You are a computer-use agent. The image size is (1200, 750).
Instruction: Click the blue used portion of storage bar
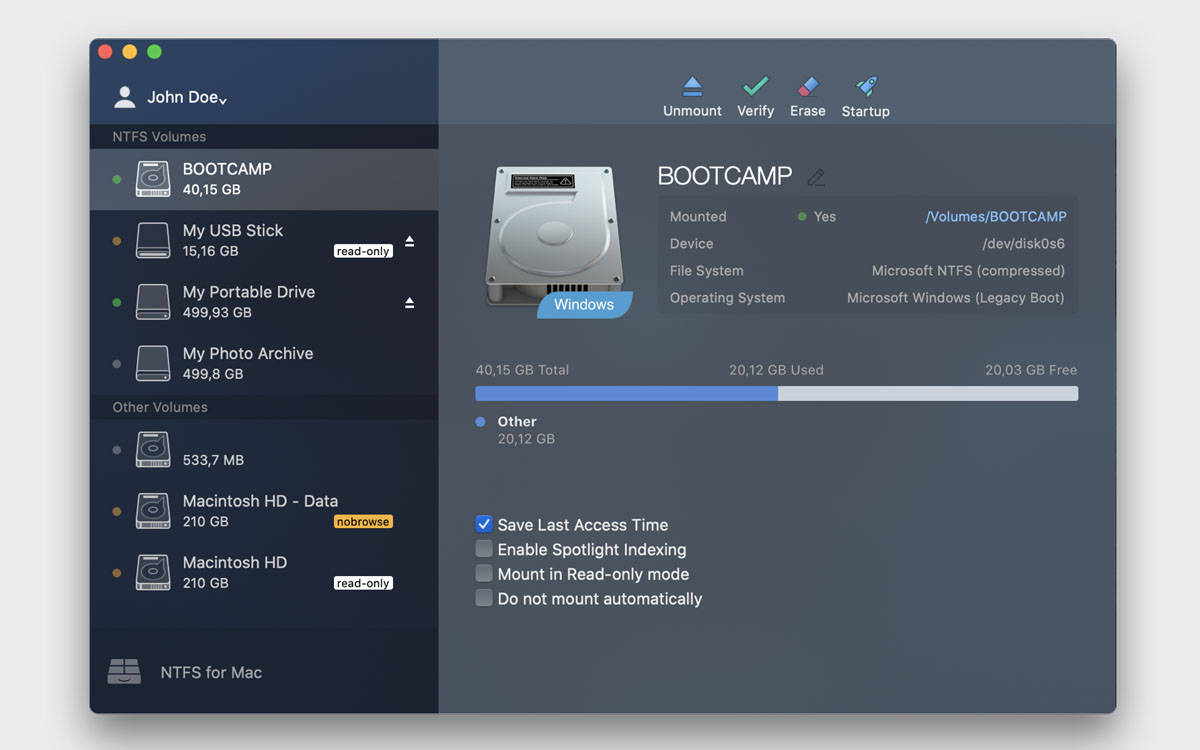(x=627, y=394)
